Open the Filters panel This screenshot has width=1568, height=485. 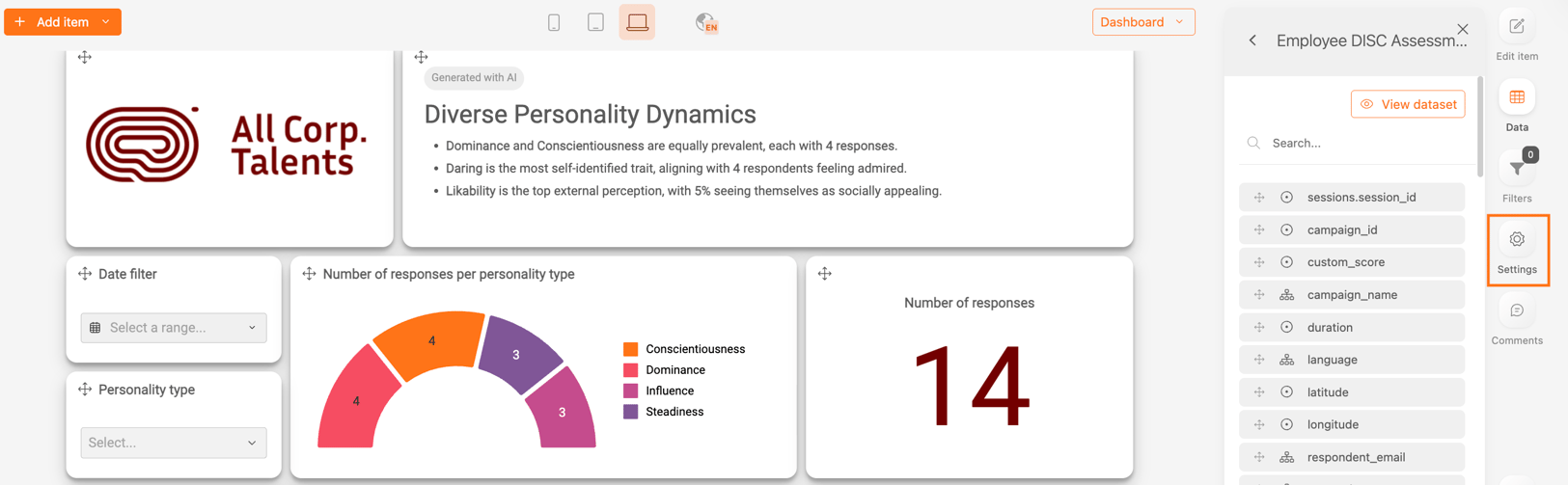[x=1517, y=177]
